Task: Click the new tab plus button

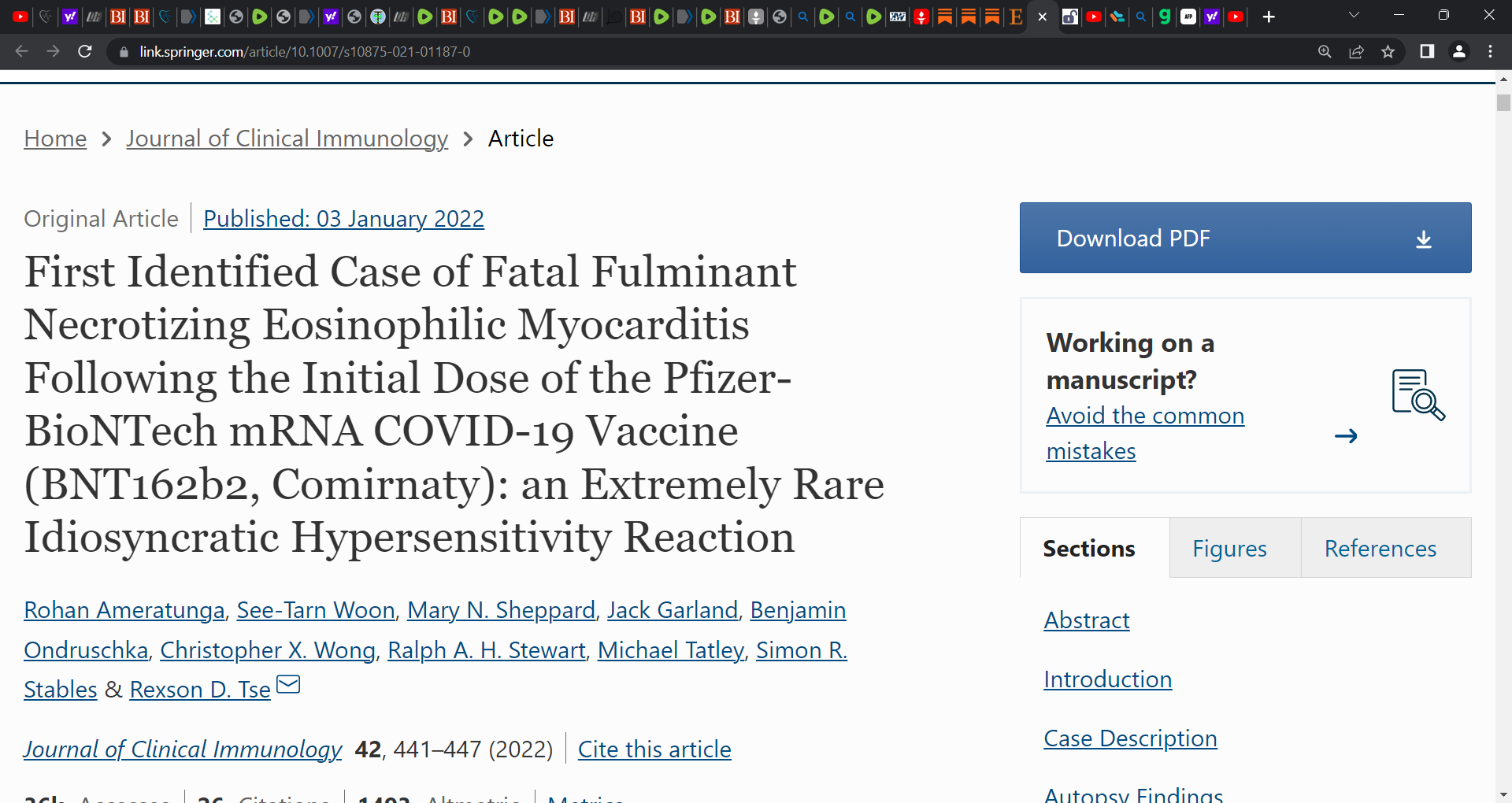Action: pos(1269,17)
